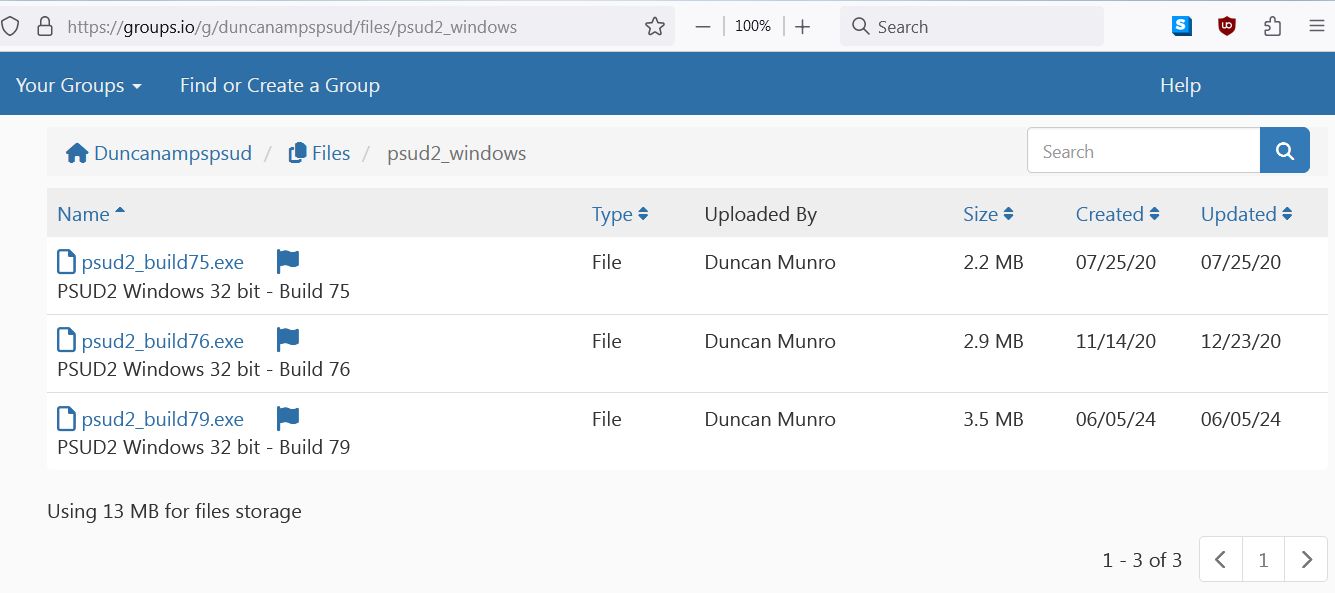Go to previous page with left chevron
This screenshot has width=1335, height=593.
coord(1221,559)
